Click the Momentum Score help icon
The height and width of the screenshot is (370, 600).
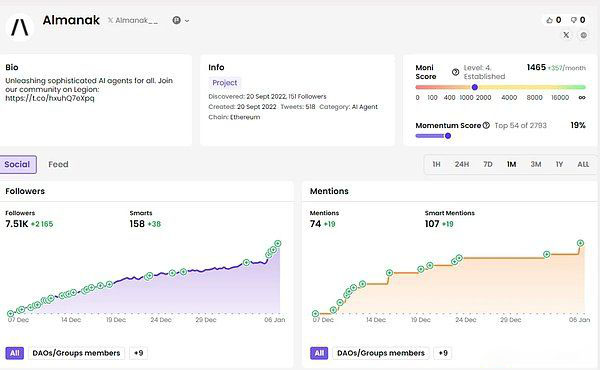(x=486, y=126)
